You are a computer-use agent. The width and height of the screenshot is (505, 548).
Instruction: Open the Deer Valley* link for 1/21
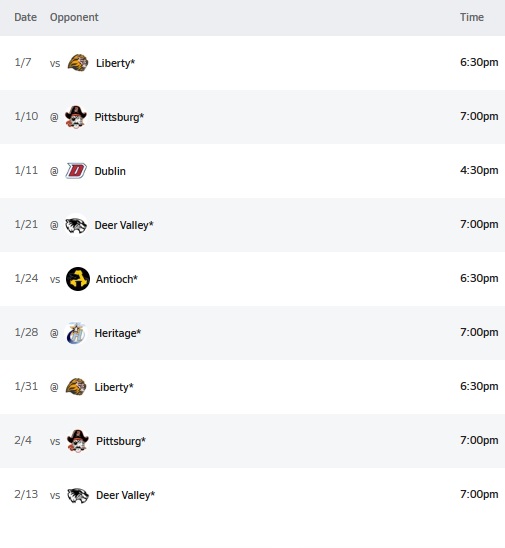(x=124, y=225)
